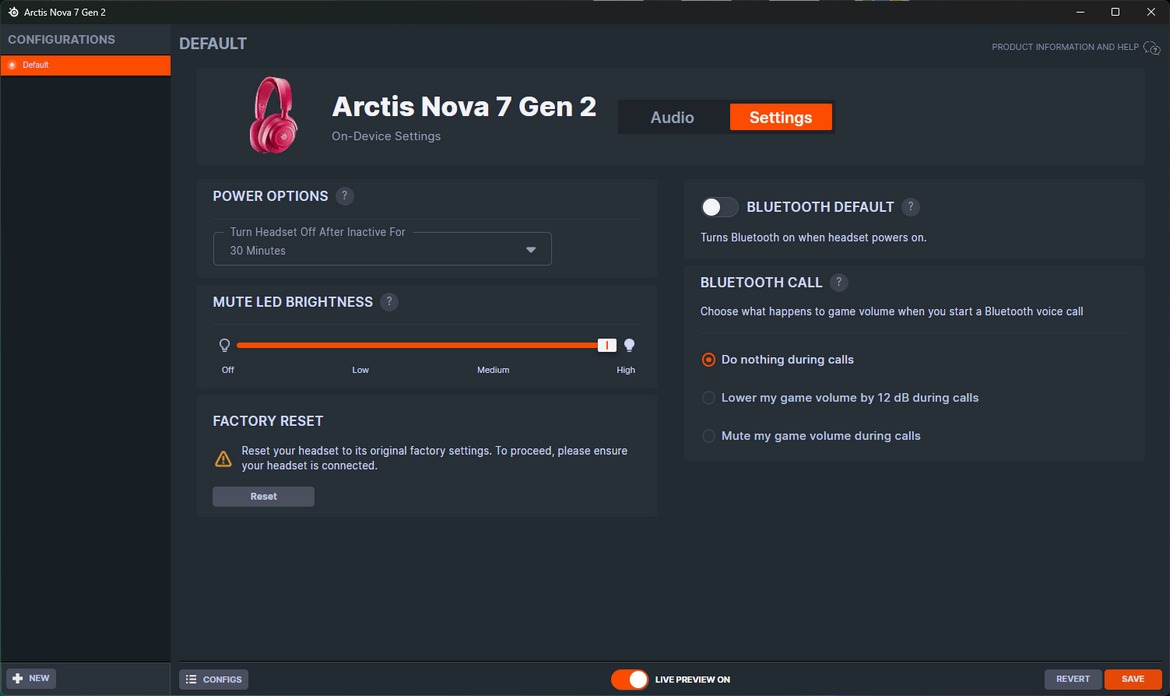Click the bright light bulb icon
The height and width of the screenshot is (696, 1170).
click(x=629, y=345)
